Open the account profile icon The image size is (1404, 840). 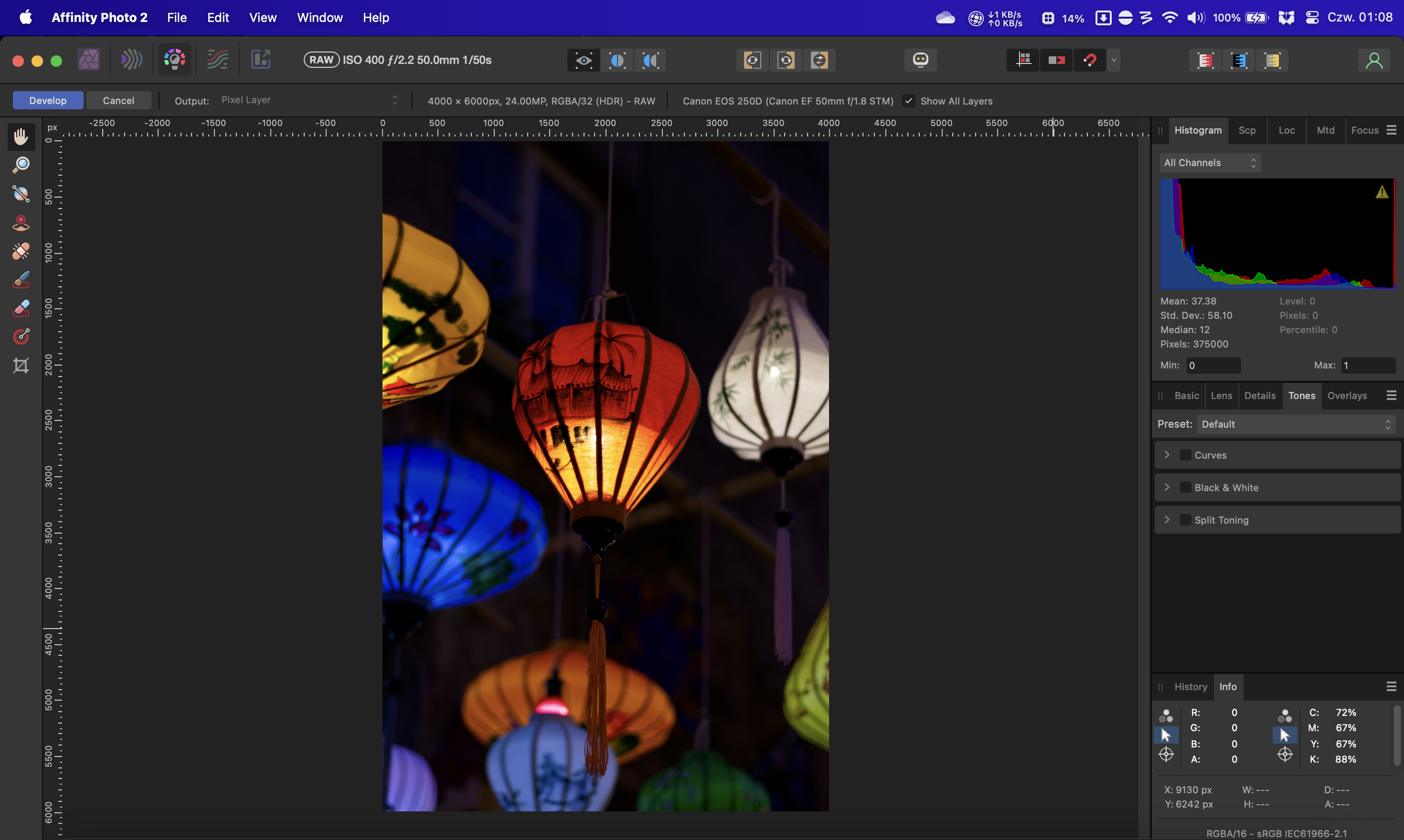coord(1374,60)
